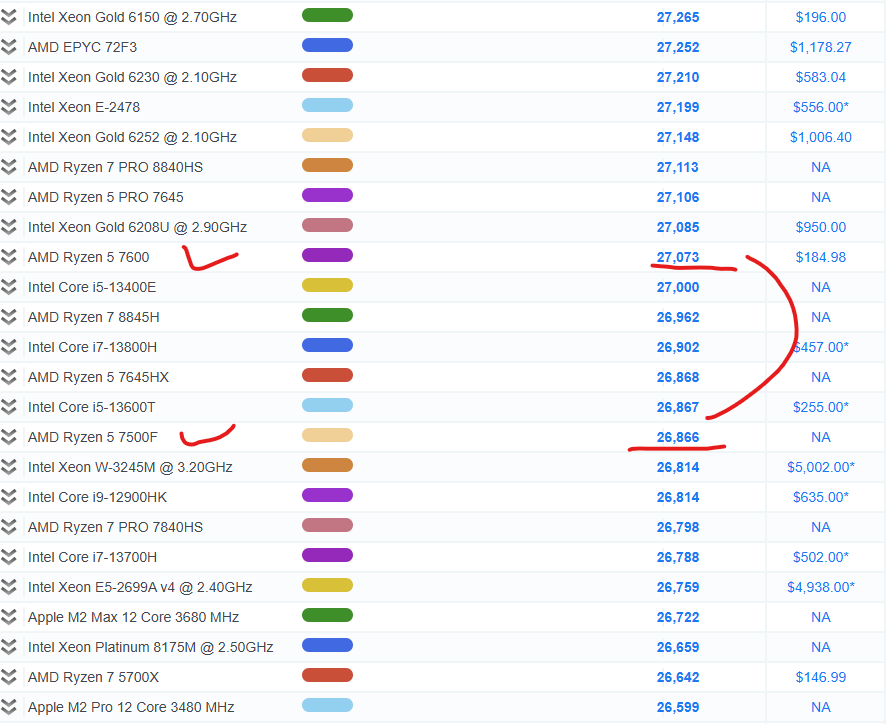Open Intel Xeon W-3245M @ 3.20GHz link
The height and width of the screenshot is (724, 886).
coord(131,467)
